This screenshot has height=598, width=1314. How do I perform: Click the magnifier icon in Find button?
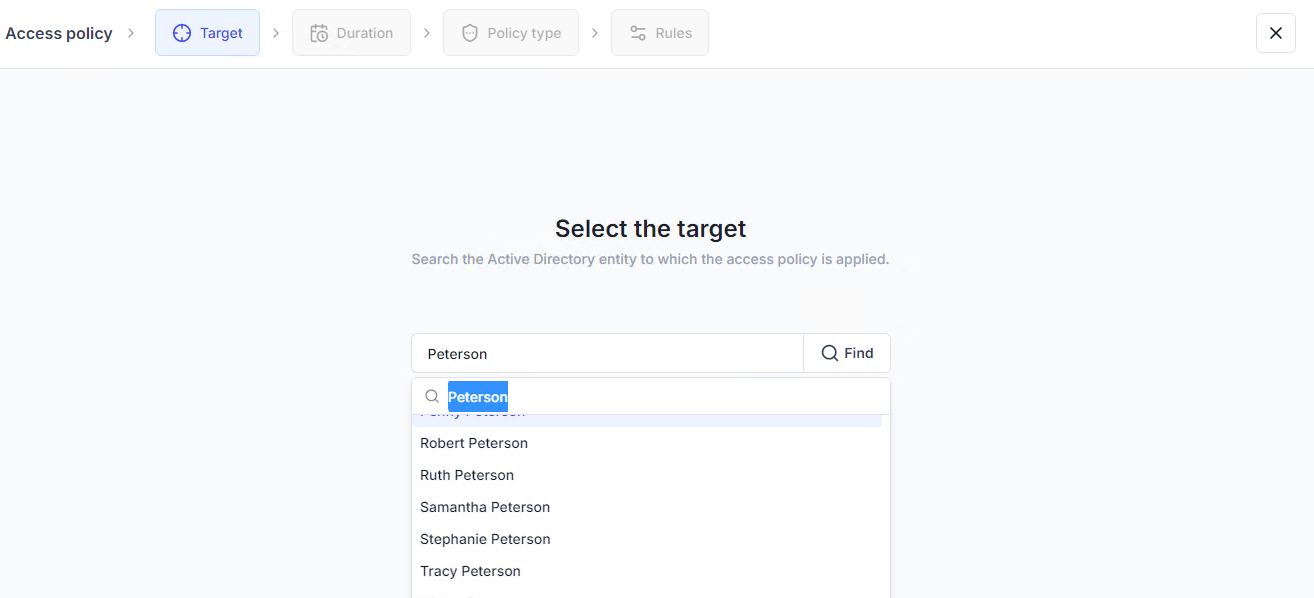pos(830,353)
